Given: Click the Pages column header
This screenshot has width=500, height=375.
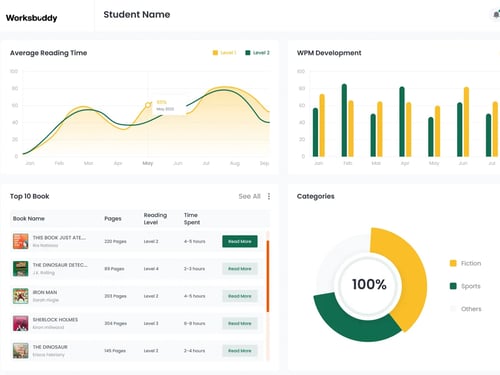Looking at the screenshot, I should tap(113, 219).
